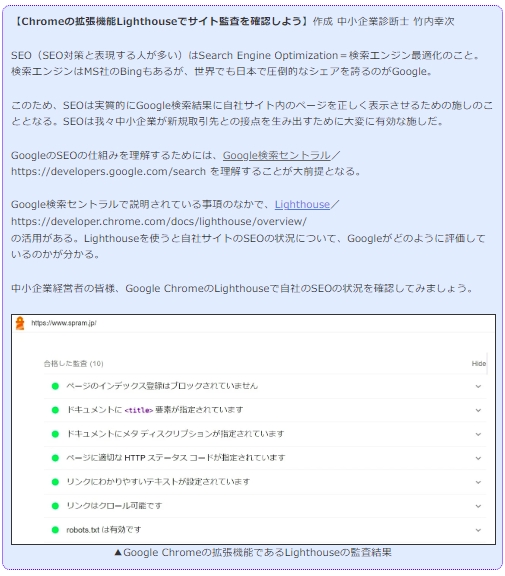Click the robots.txt は有効です text
Screen dimensions: 505x576
[x=104, y=529]
